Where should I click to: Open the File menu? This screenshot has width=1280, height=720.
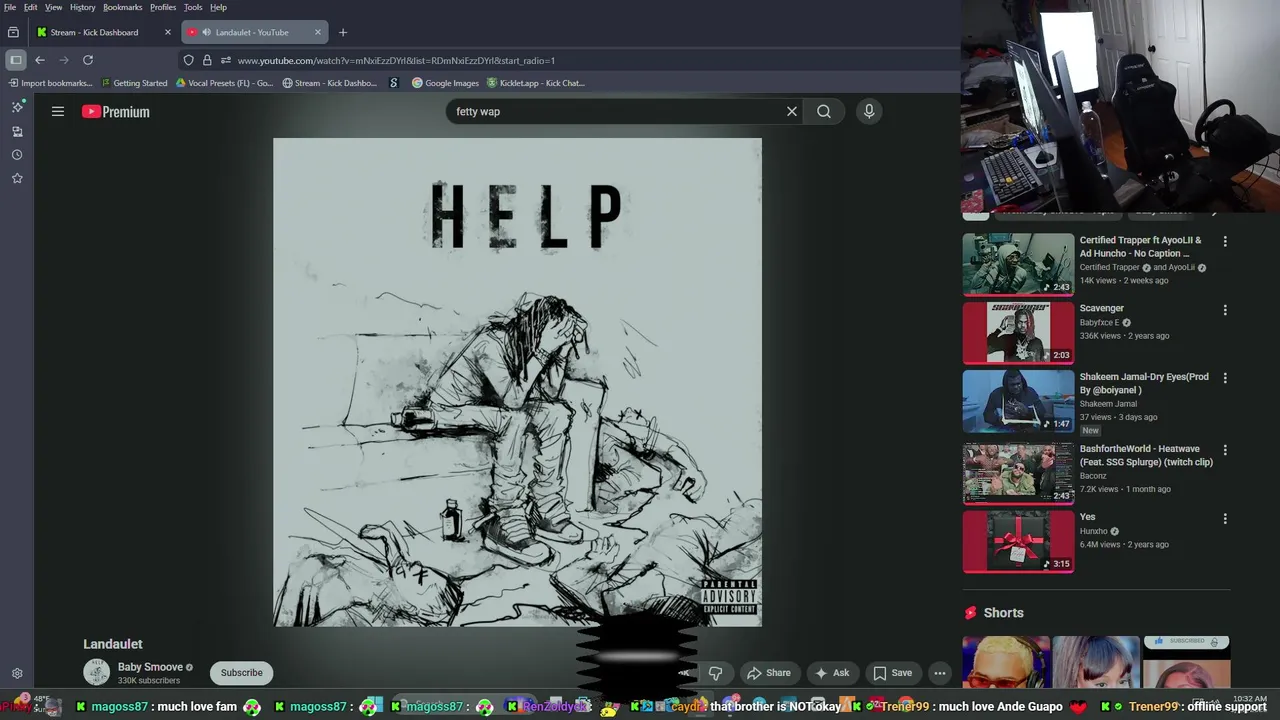[10, 7]
